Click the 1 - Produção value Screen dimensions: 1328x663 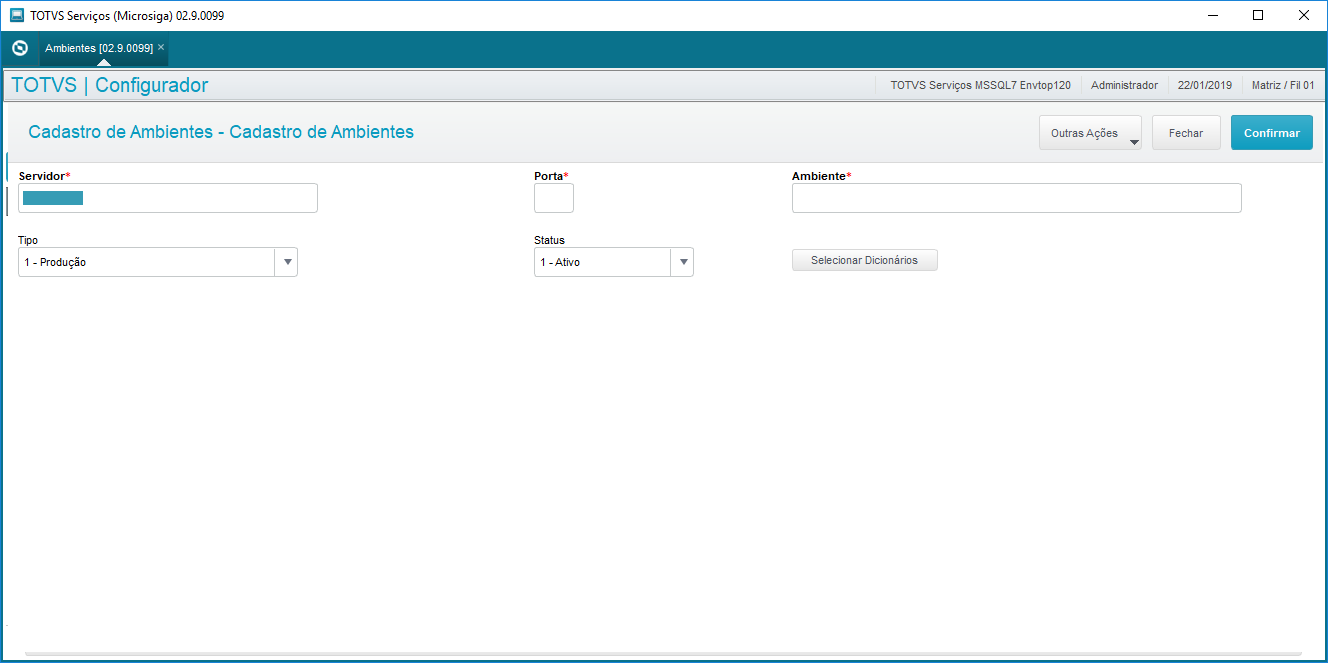(56, 262)
